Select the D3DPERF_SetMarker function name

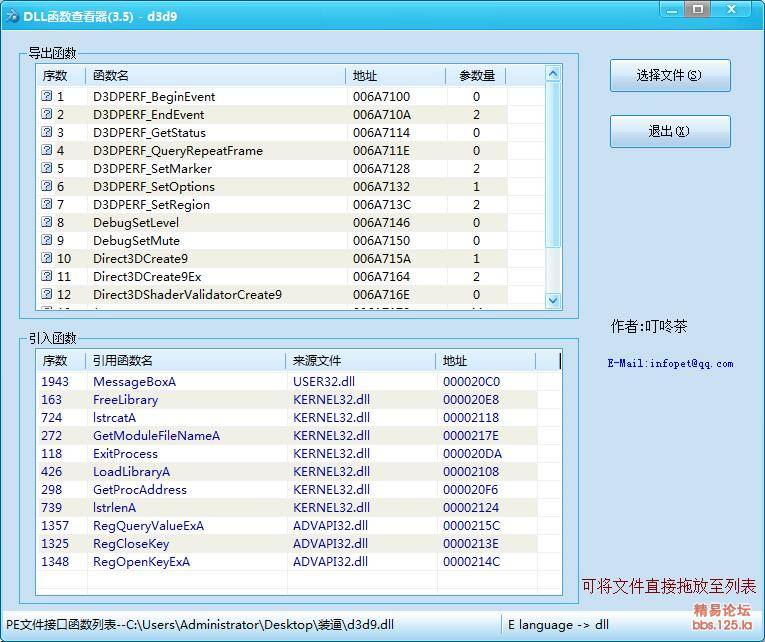(x=153, y=169)
